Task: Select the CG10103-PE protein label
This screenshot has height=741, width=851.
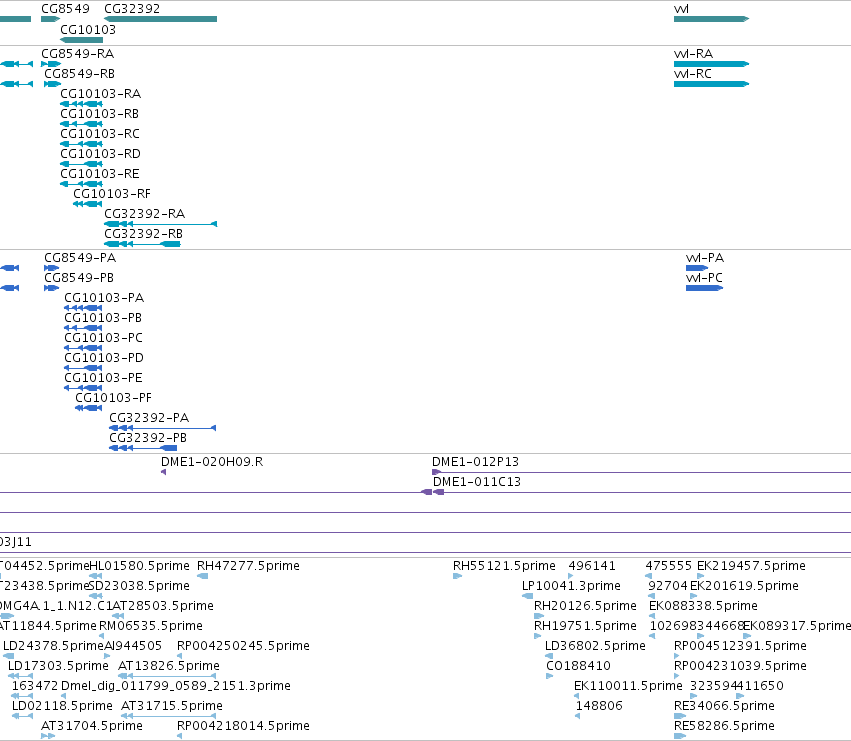Action: 103,378
